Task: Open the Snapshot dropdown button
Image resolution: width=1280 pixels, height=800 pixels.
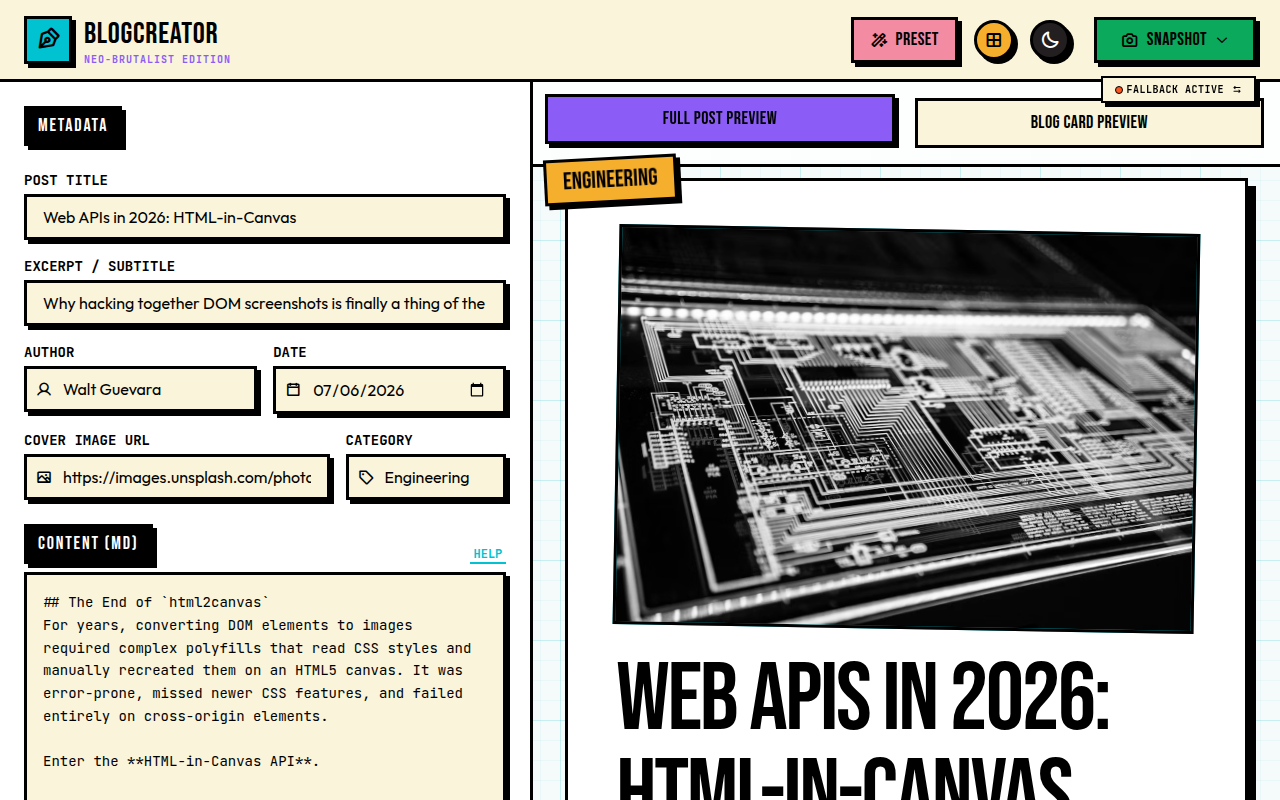Action: (1174, 40)
